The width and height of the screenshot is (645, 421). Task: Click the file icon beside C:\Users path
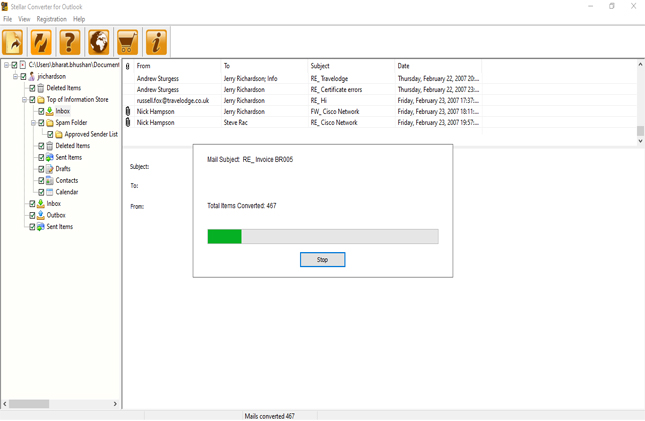[23, 65]
